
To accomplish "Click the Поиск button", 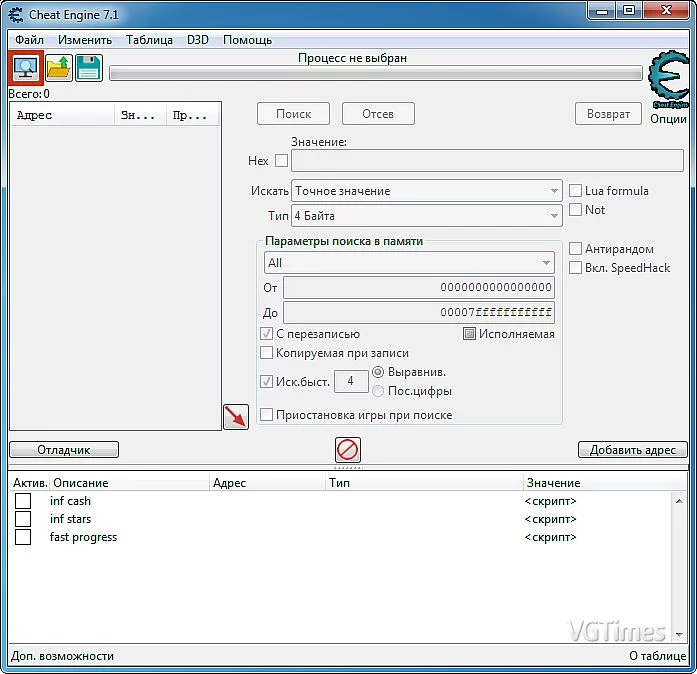I will [x=293, y=114].
